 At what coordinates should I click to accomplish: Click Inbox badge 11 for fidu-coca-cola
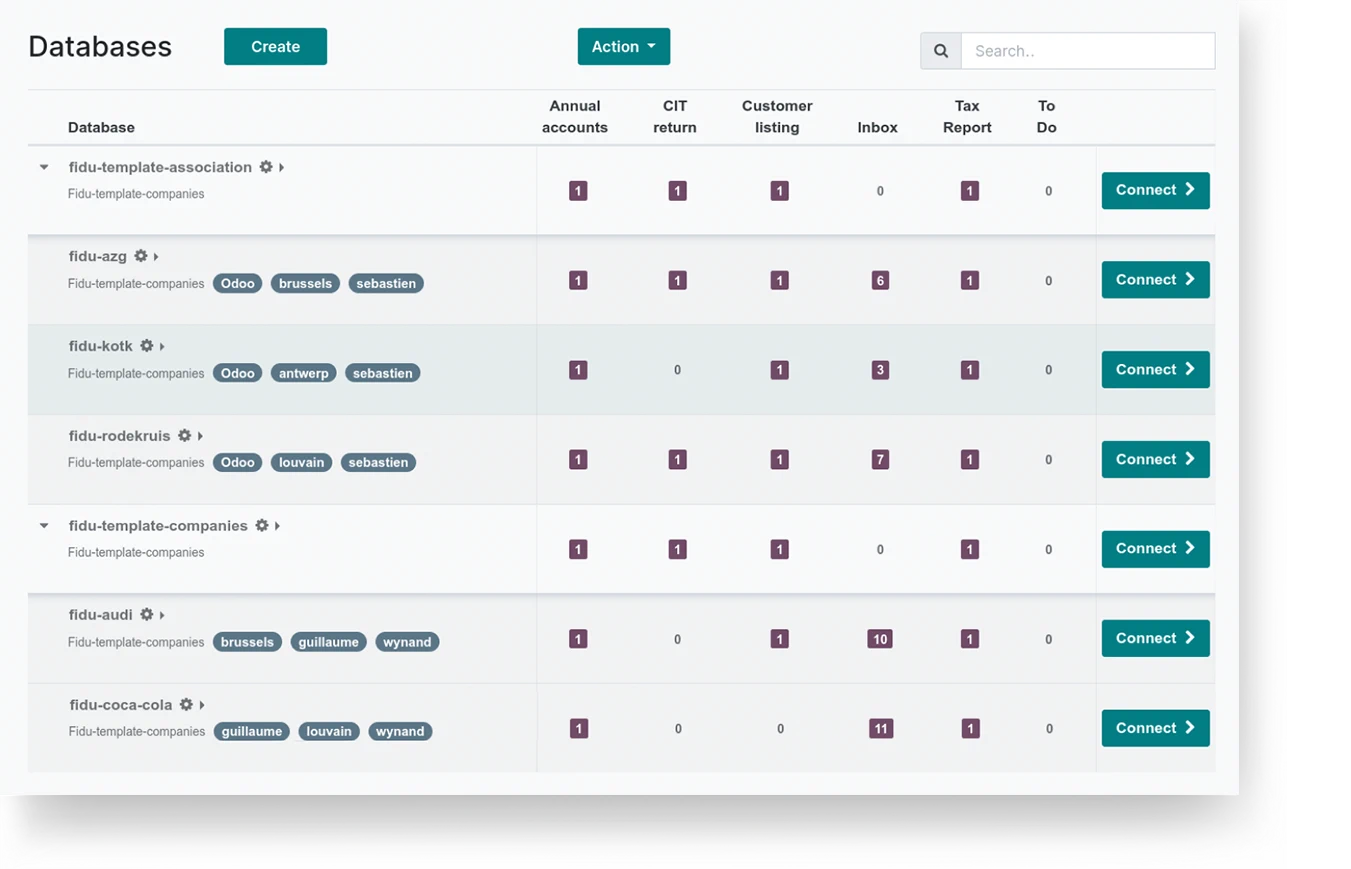[881, 729]
